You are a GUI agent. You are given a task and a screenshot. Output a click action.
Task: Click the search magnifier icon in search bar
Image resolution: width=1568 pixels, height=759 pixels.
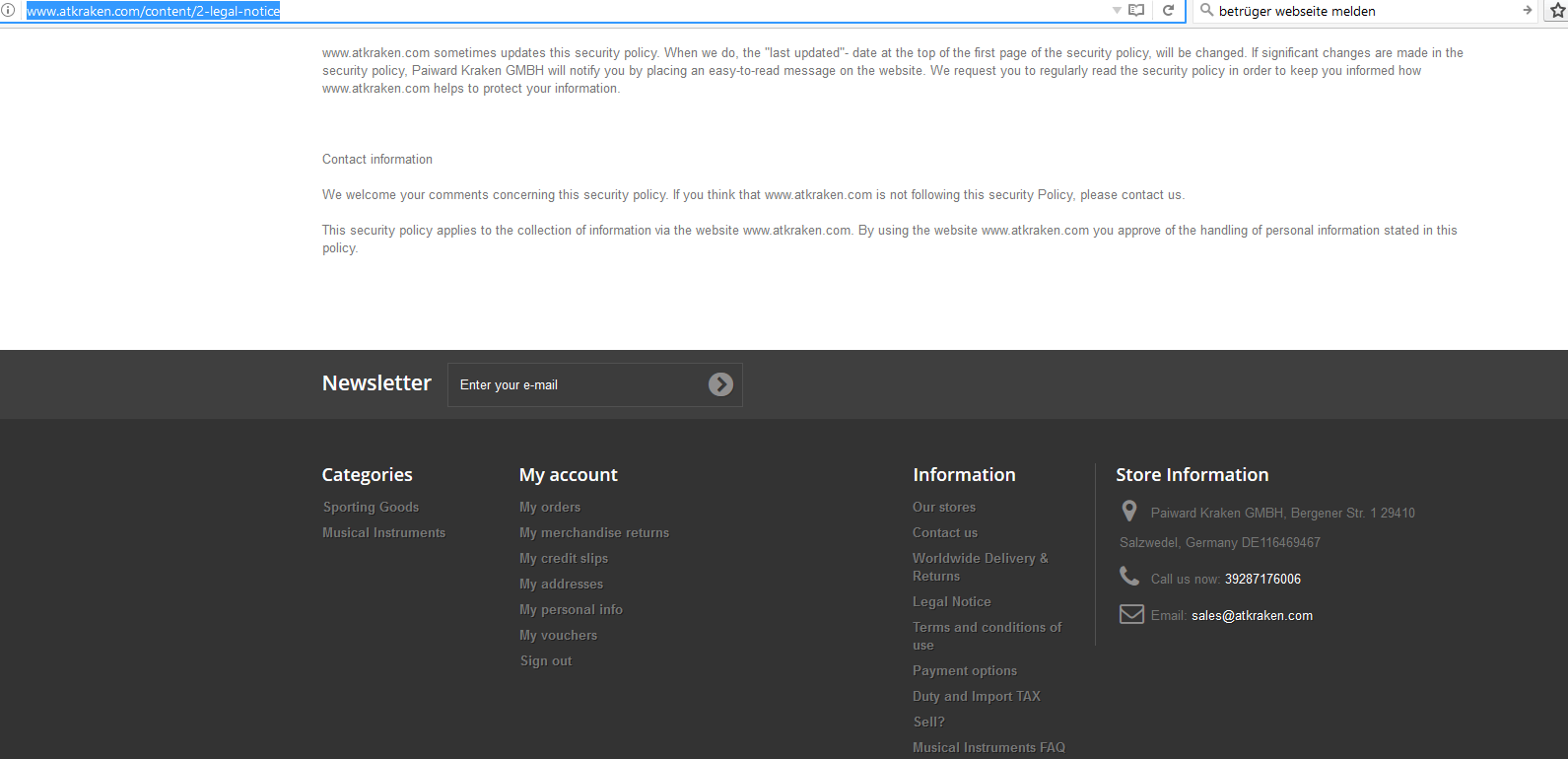point(1206,11)
